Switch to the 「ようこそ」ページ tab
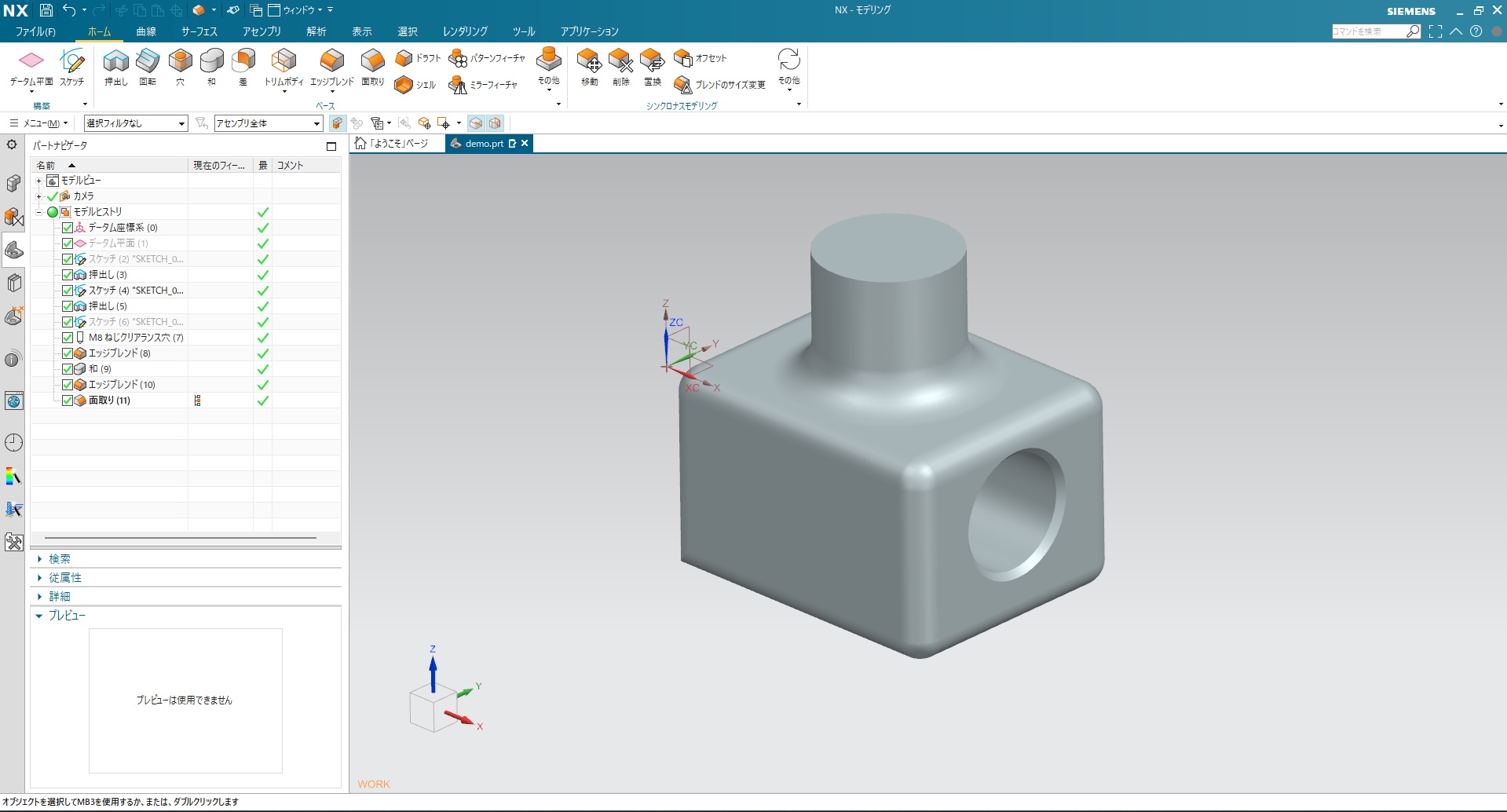 click(x=392, y=144)
